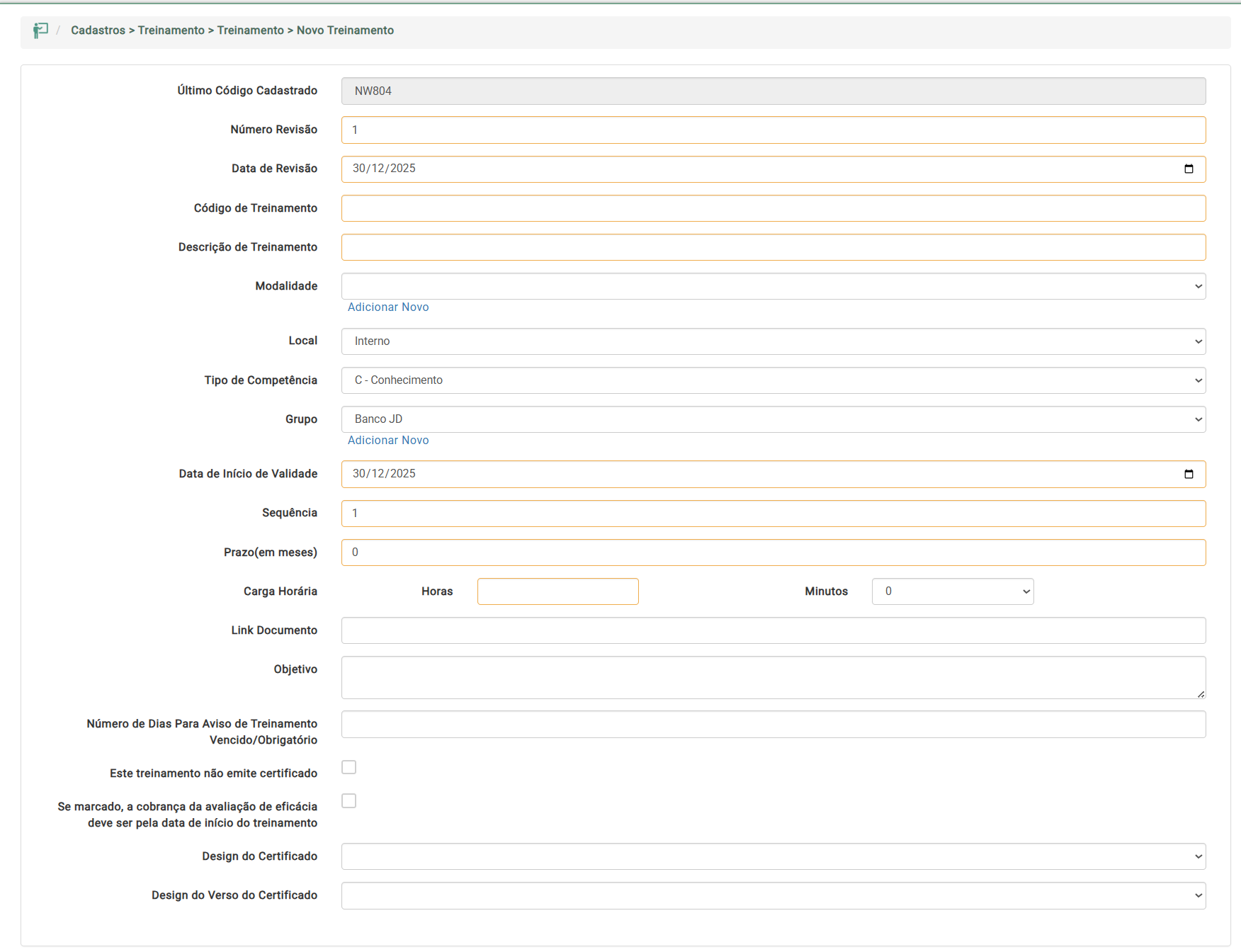Focus the Descrição de Treinamento field
1241x952 pixels.
point(773,247)
